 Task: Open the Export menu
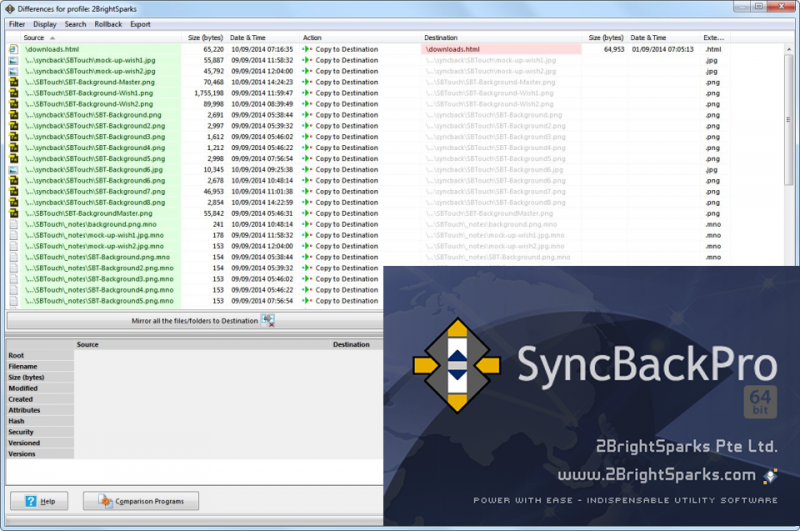[140, 24]
